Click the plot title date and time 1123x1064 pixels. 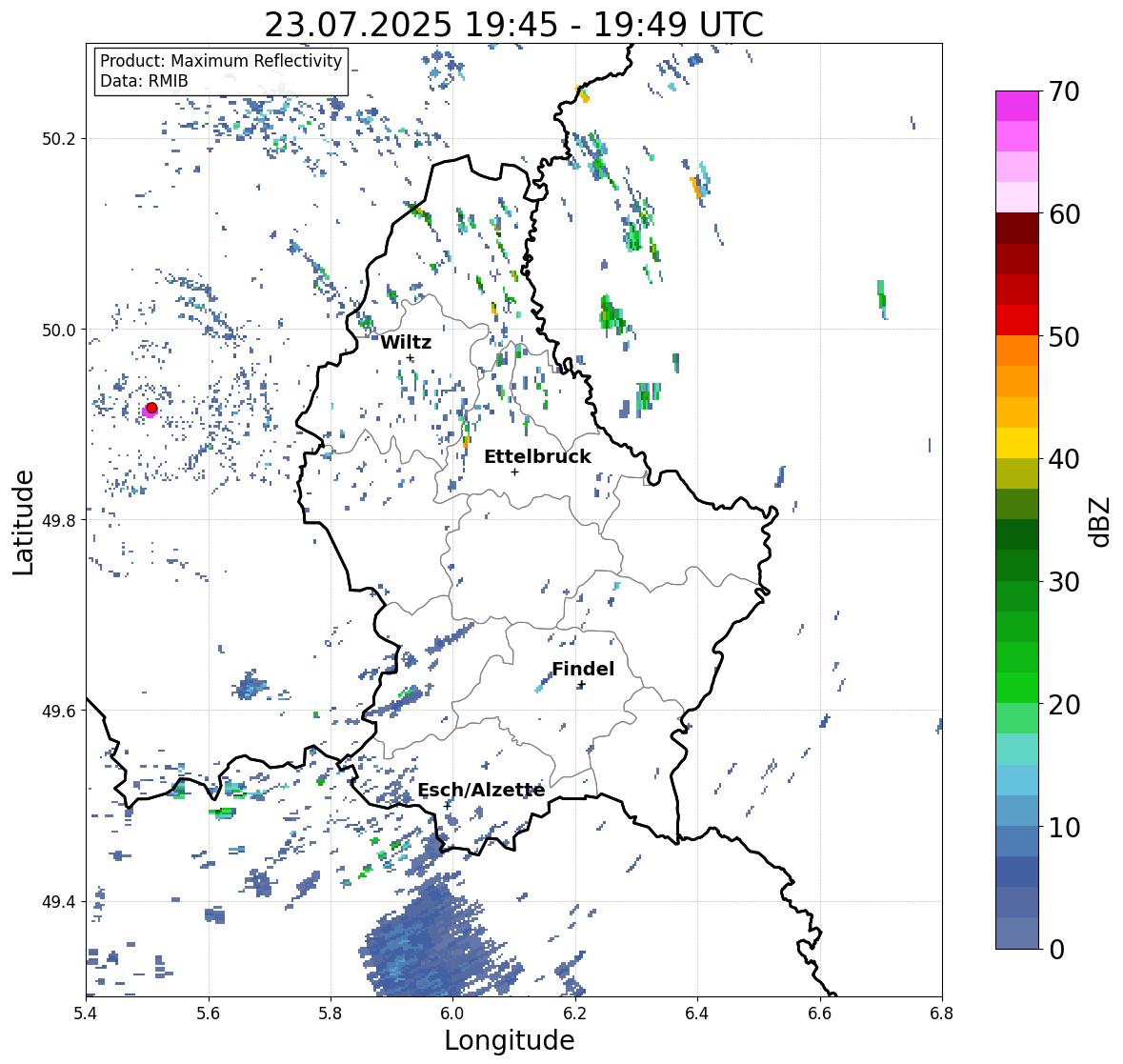513,25
